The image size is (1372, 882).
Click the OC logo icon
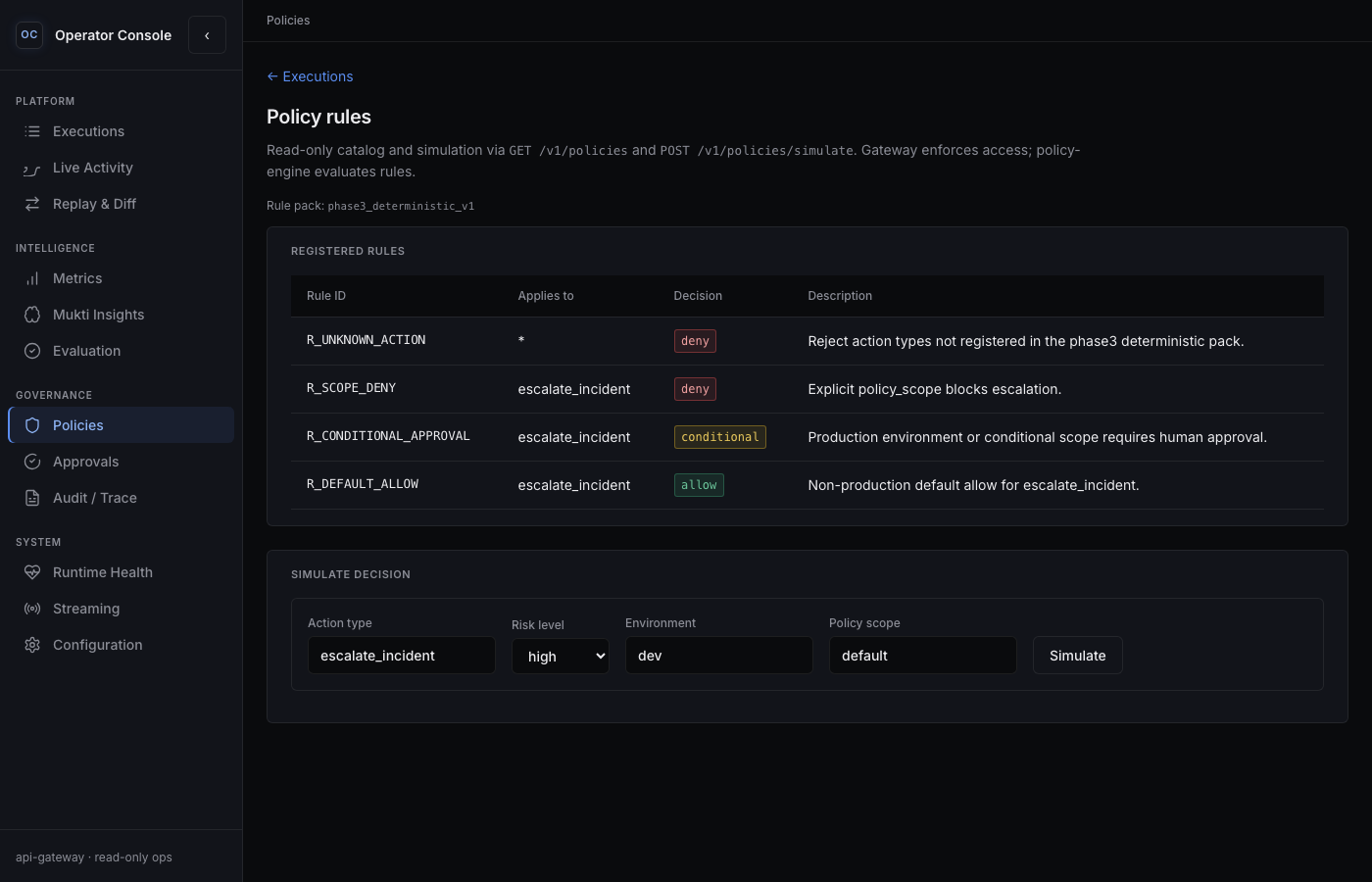[x=29, y=35]
